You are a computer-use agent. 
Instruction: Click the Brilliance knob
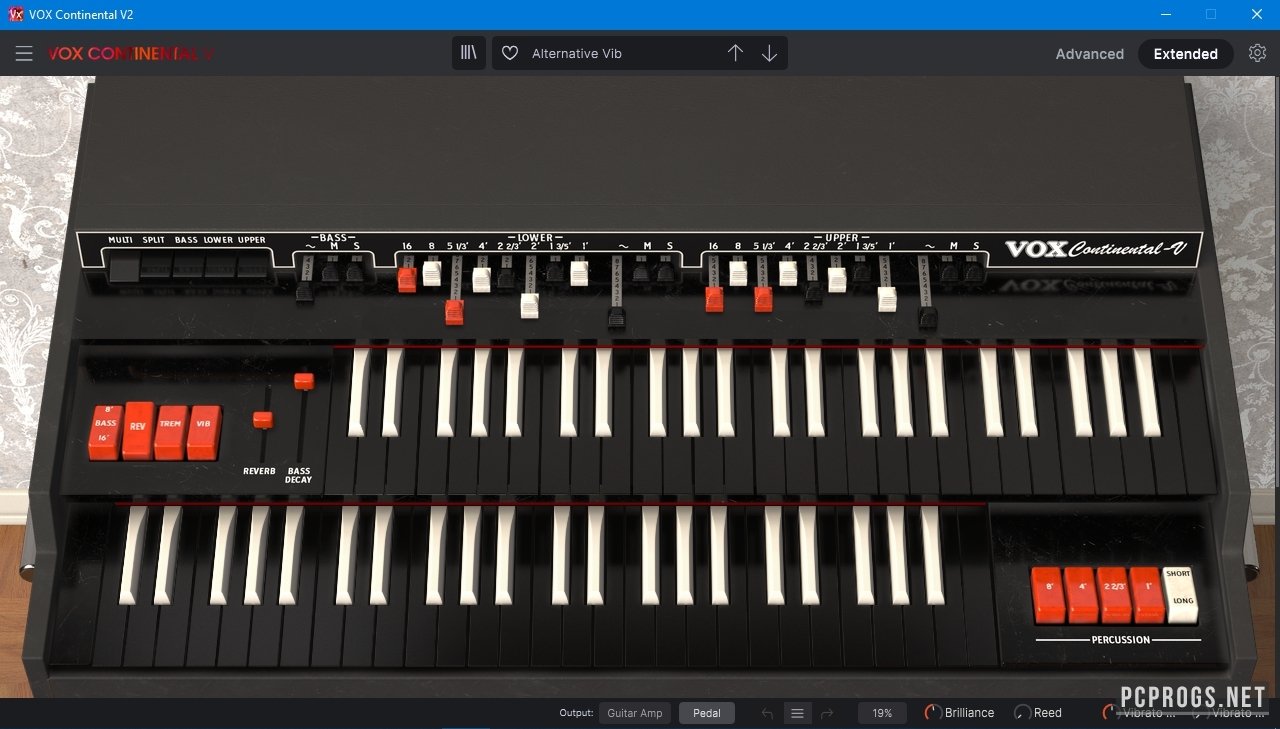coord(933,713)
